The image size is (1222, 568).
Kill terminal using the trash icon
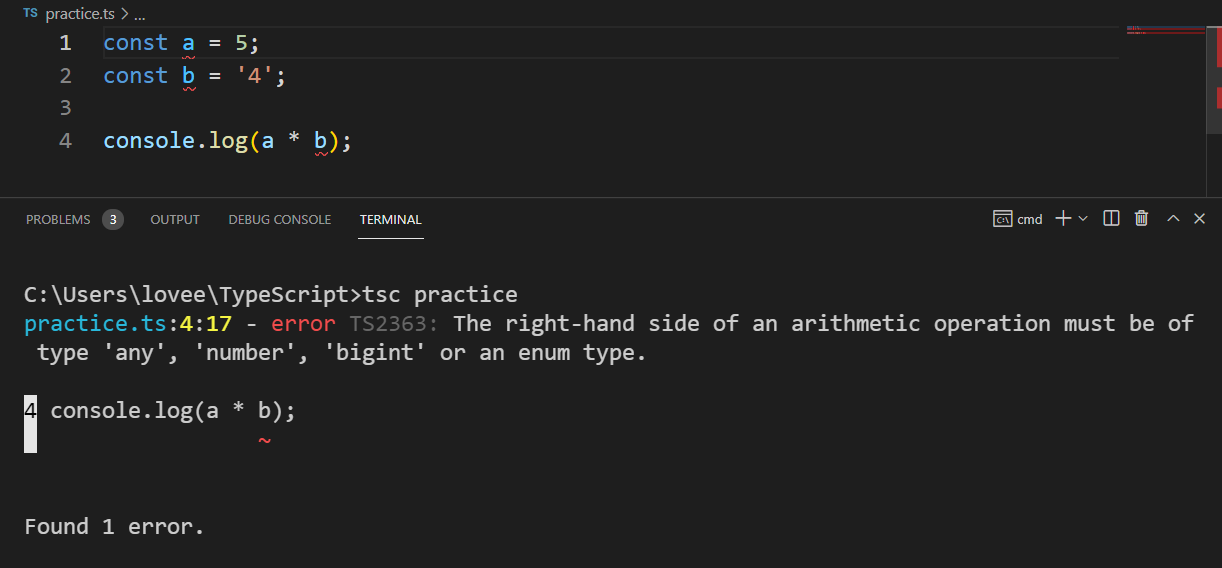pos(1142,218)
